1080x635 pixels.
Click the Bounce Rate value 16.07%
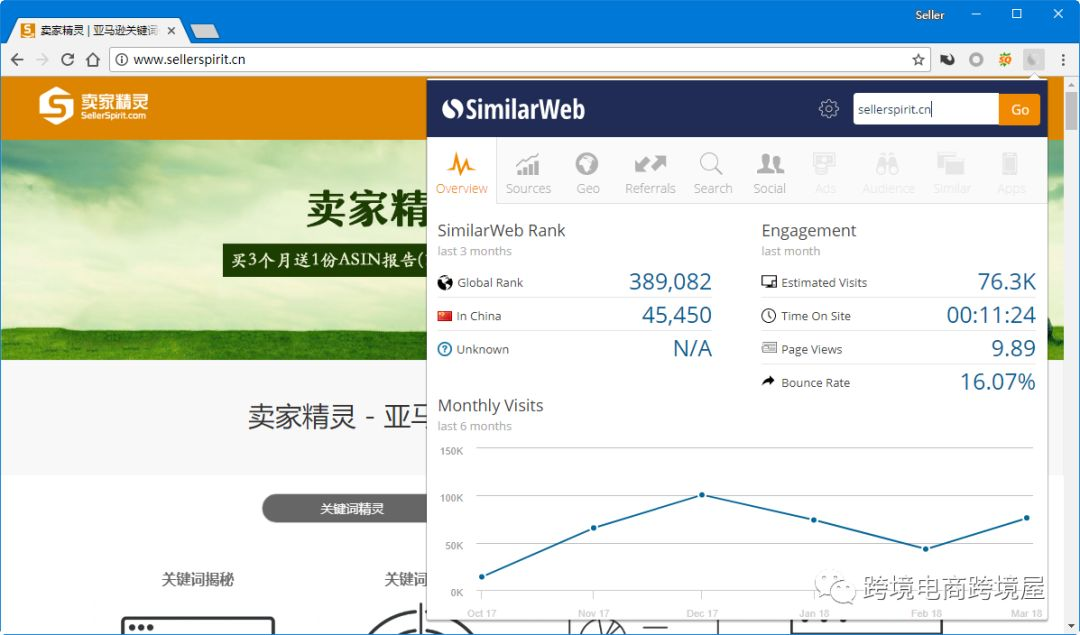point(997,382)
